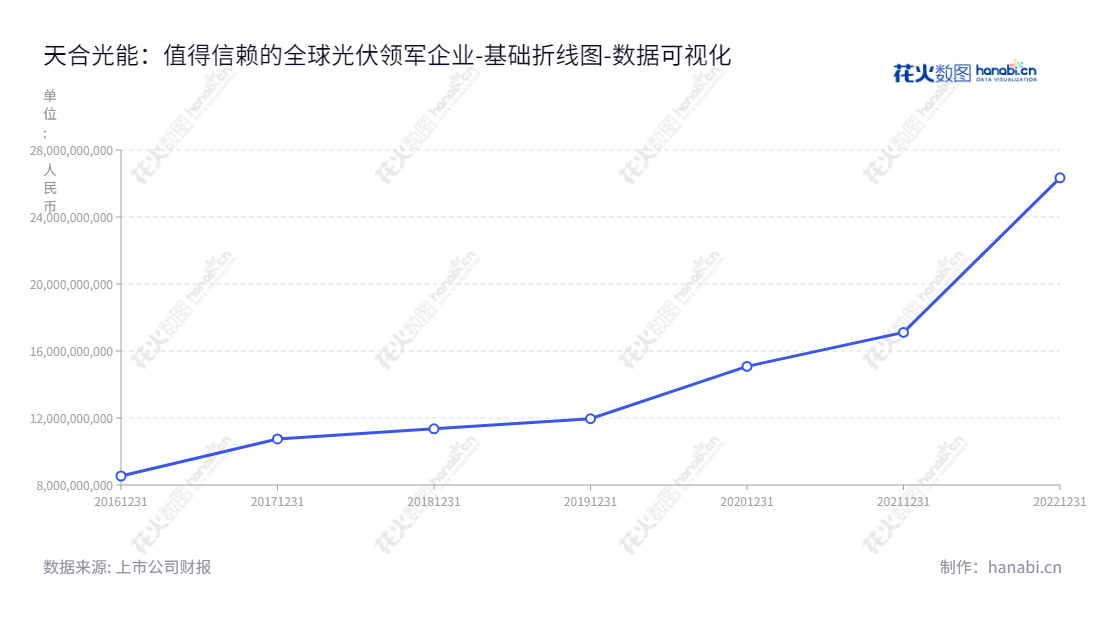Click the x-axis label 20191231
Screen dimensions: 1100x620
tap(590, 502)
